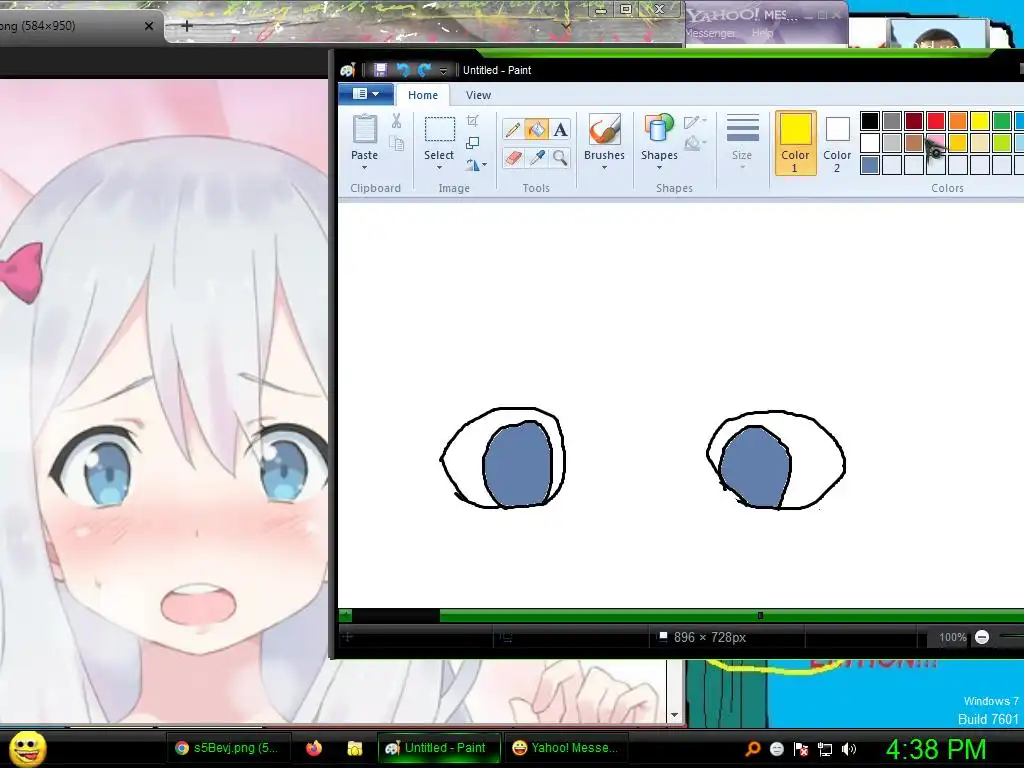
Task: Select the Magnifier tool
Action: coord(560,157)
